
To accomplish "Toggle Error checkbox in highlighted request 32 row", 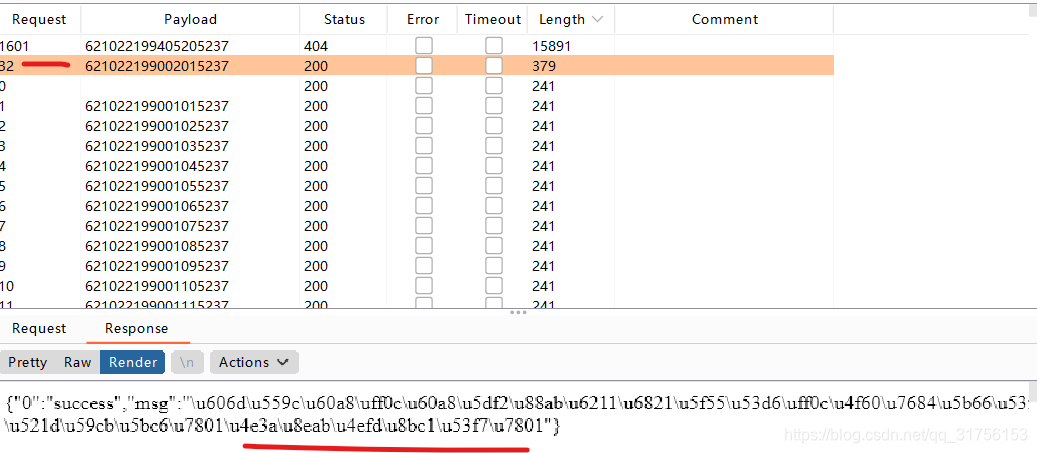I will coord(423,65).
